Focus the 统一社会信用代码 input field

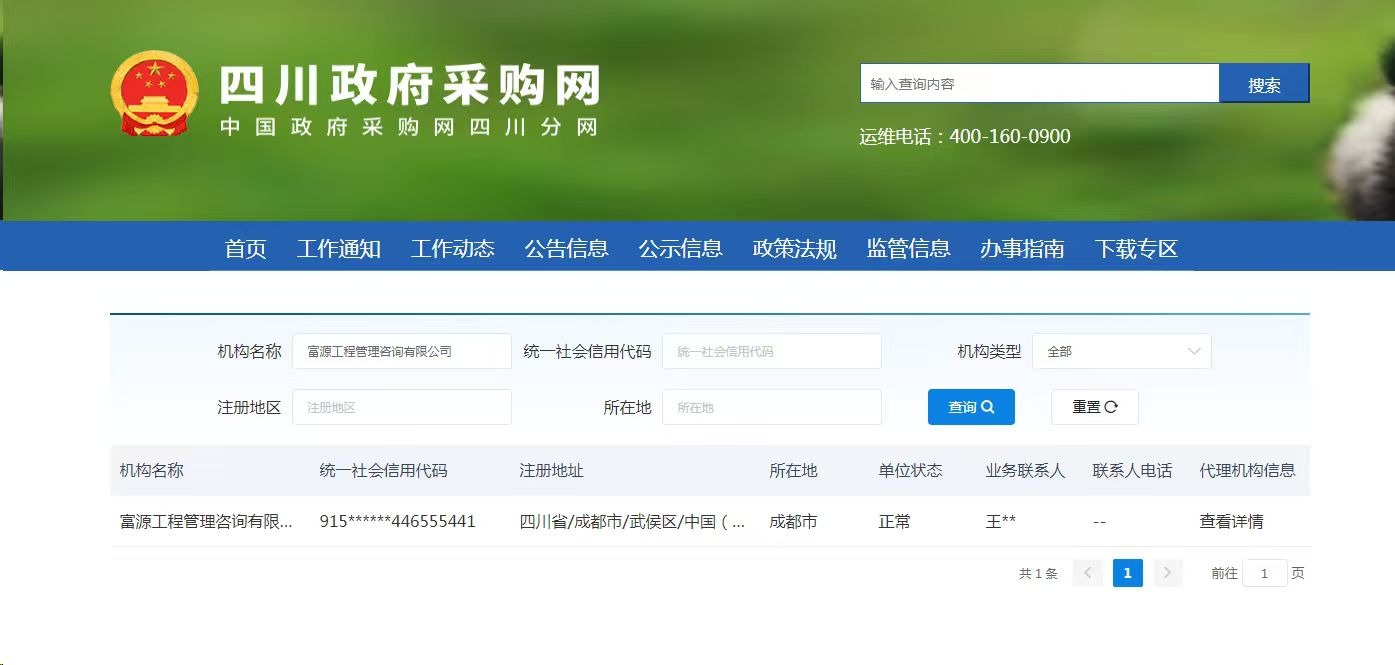coord(771,351)
